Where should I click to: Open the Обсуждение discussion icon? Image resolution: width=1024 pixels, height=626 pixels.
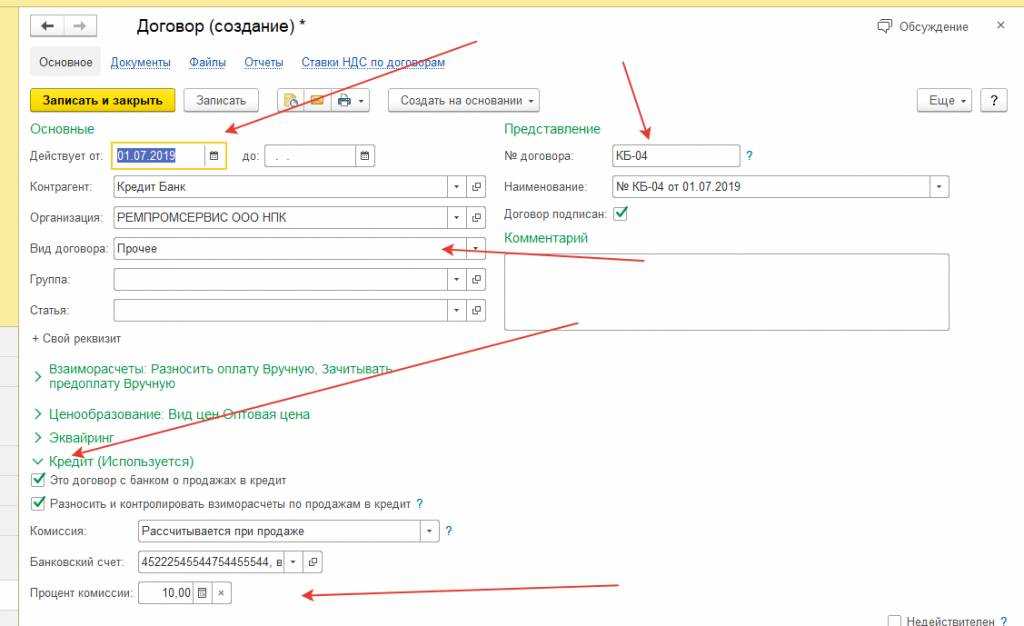tap(884, 26)
